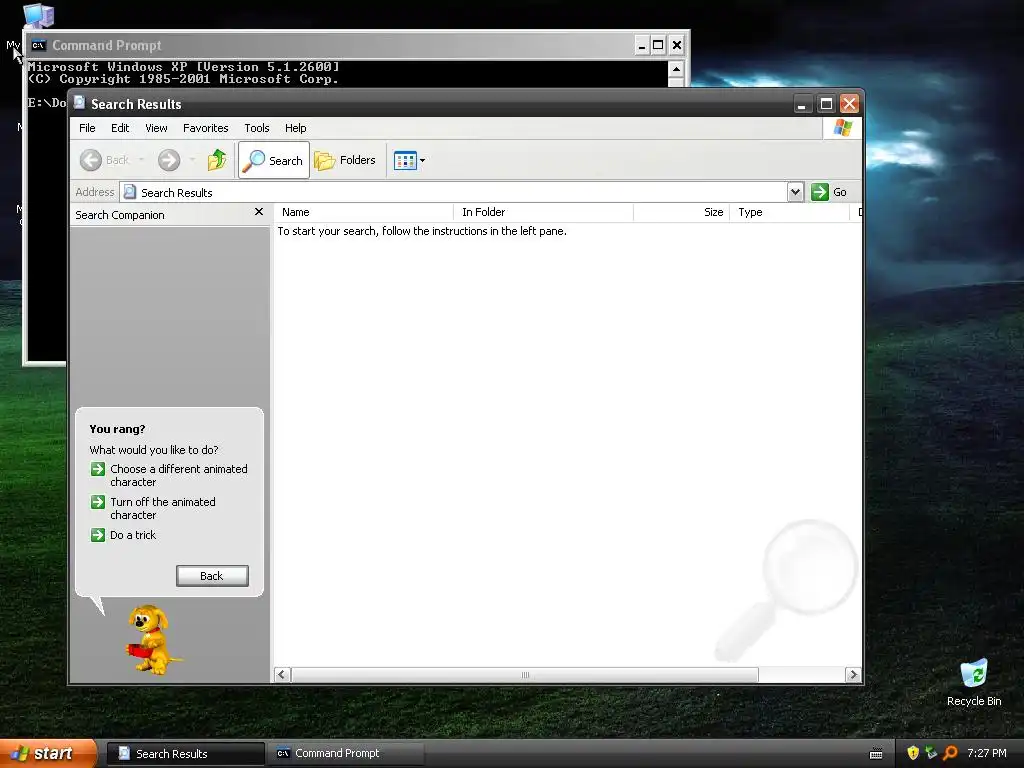Click the Command Prompt title bar icon
This screenshot has width=1024, height=768.
[39, 45]
